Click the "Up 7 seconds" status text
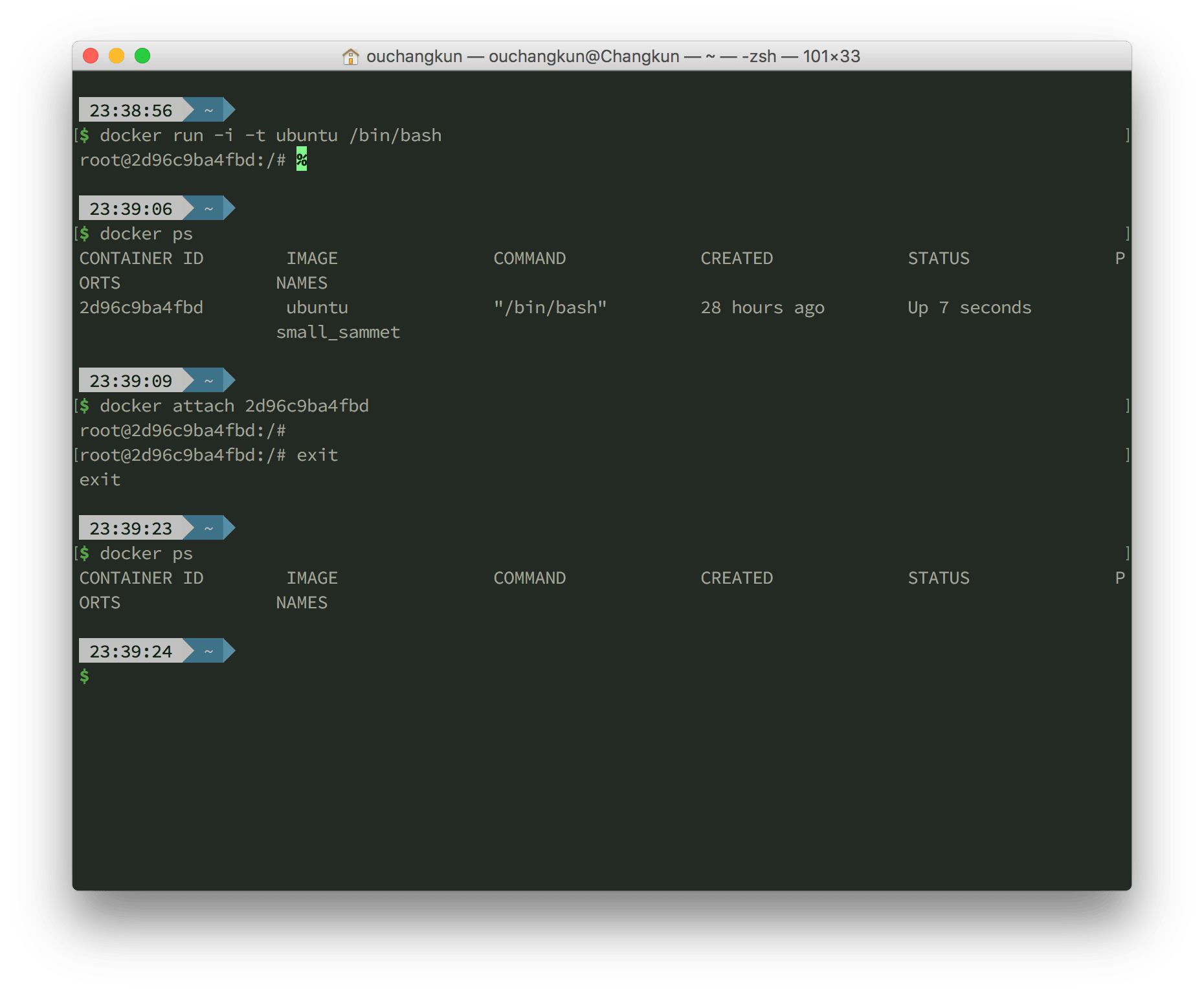 pyautogui.click(x=969, y=307)
